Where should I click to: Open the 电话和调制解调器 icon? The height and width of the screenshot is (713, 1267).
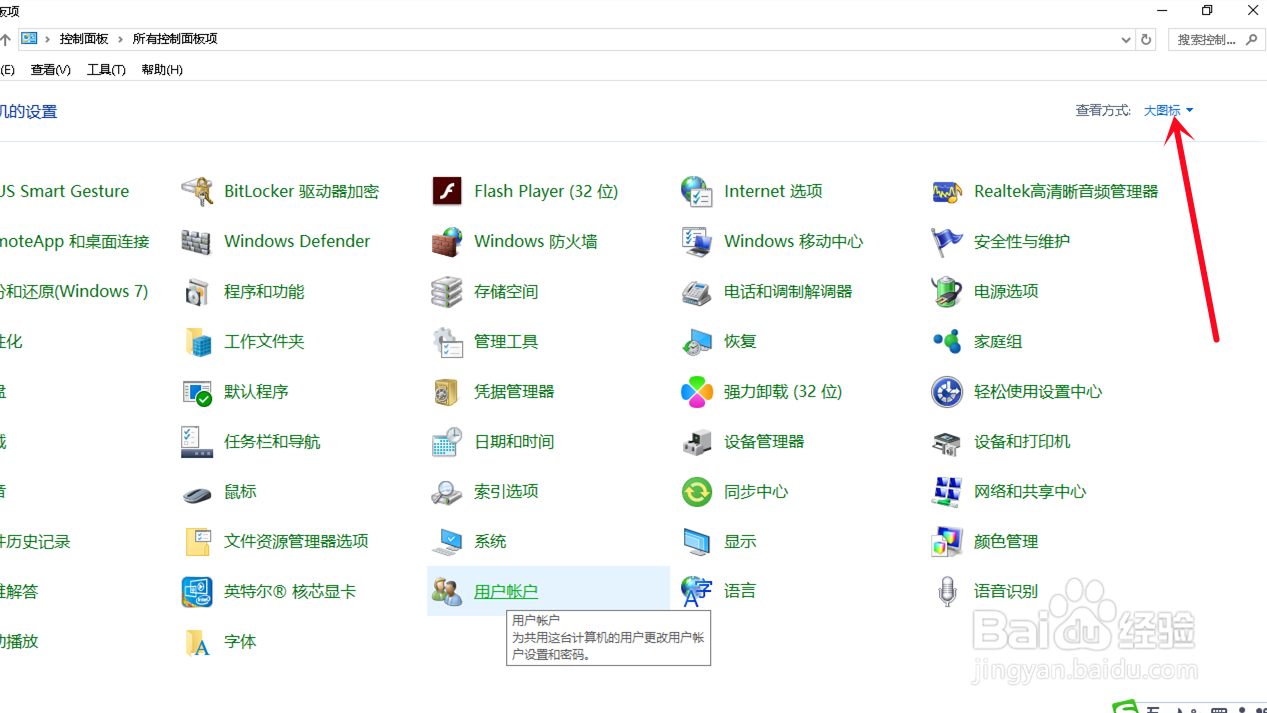coord(697,291)
